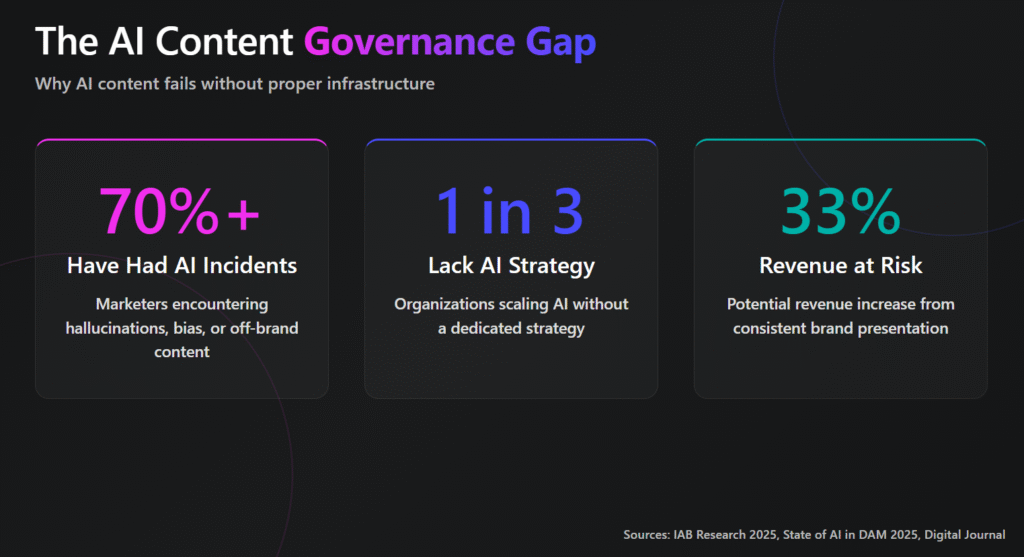Select the 'Lack AI Strategy' heading
This screenshot has height=557, width=1024.
(511, 266)
